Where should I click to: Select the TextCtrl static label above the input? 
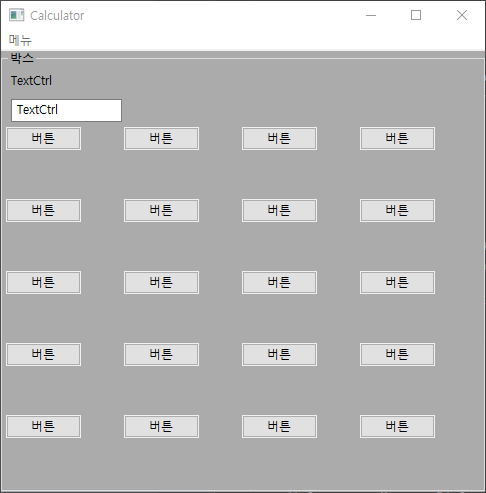tap(31, 81)
